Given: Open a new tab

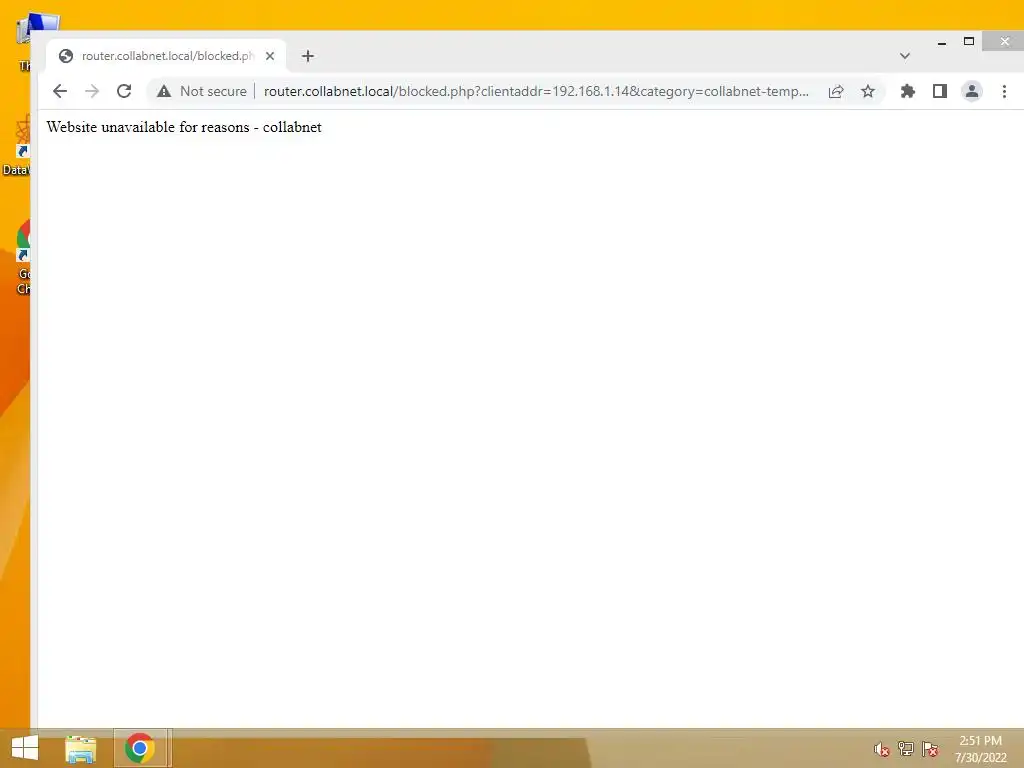Looking at the screenshot, I should coord(308,56).
